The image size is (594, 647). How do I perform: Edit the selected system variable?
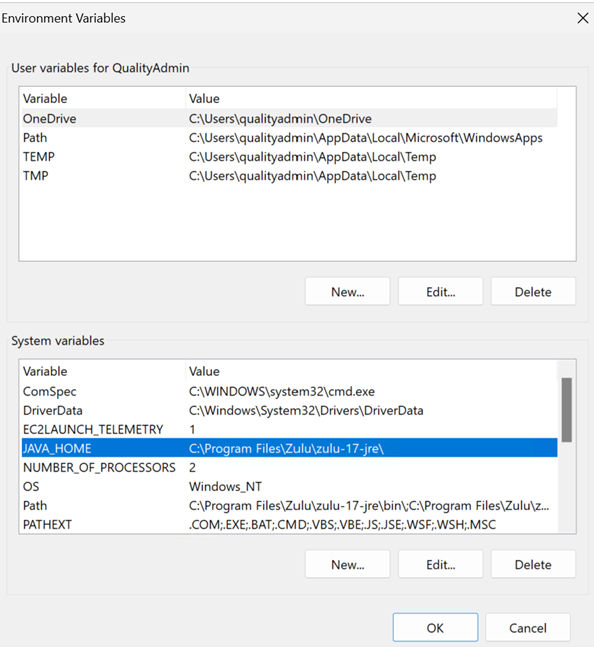[440, 564]
